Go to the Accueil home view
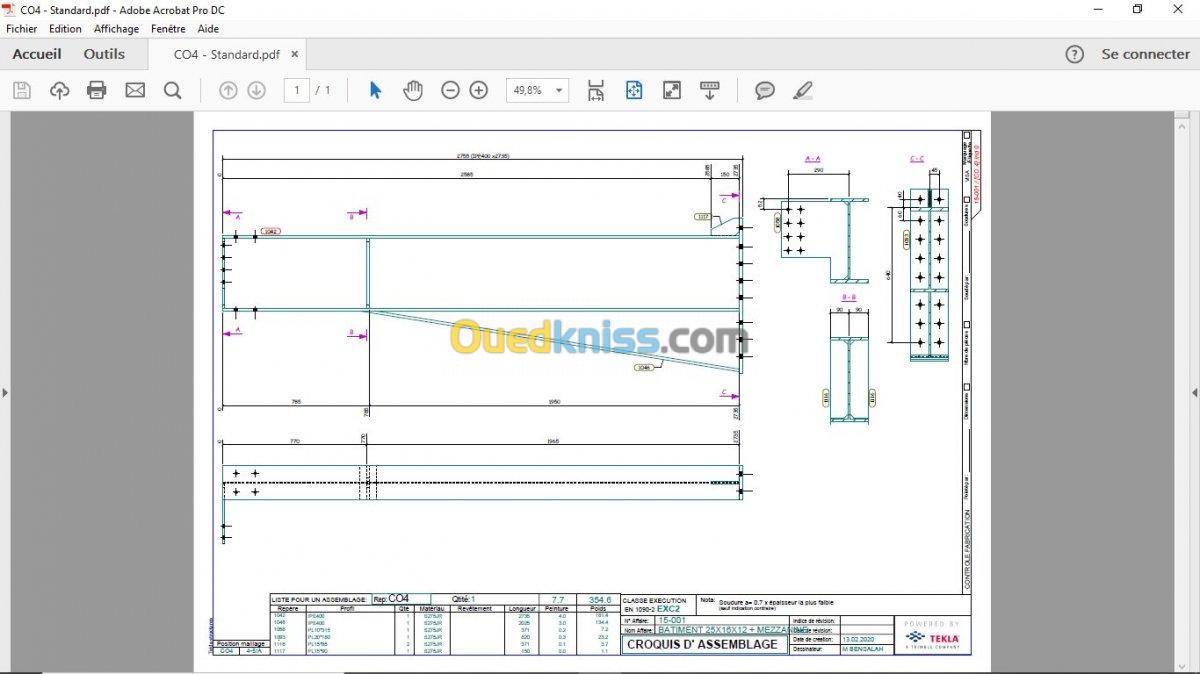The height and width of the screenshot is (674, 1200). (37, 54)
